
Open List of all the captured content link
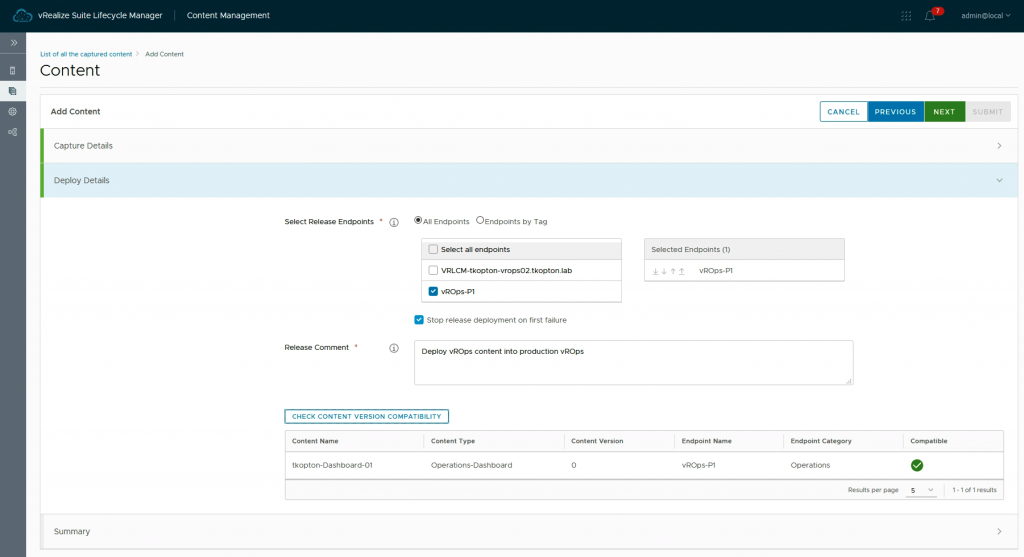pyautogui.click(x=86, y=54)
